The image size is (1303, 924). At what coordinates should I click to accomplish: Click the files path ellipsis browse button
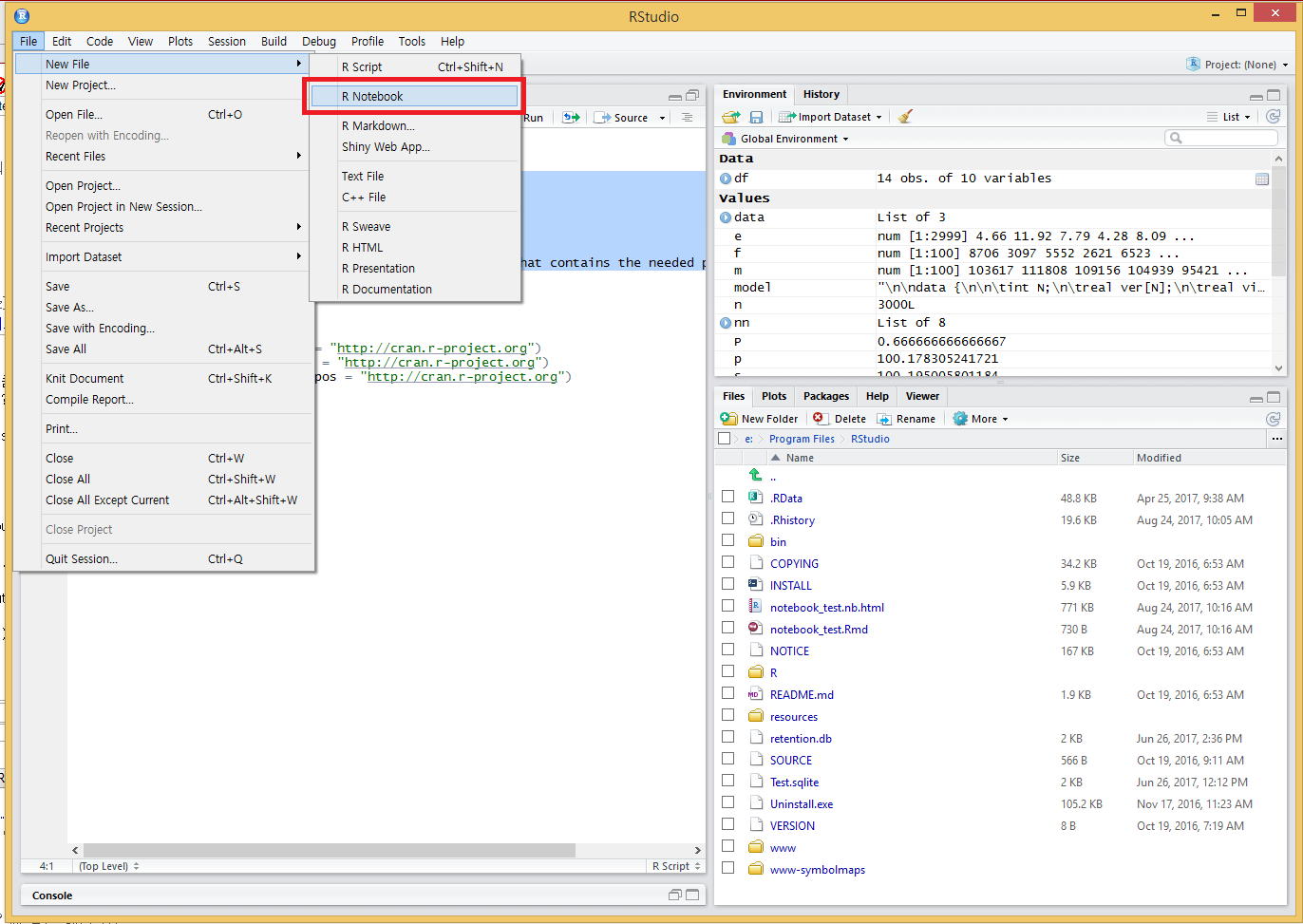click(x=1277, y=439)
